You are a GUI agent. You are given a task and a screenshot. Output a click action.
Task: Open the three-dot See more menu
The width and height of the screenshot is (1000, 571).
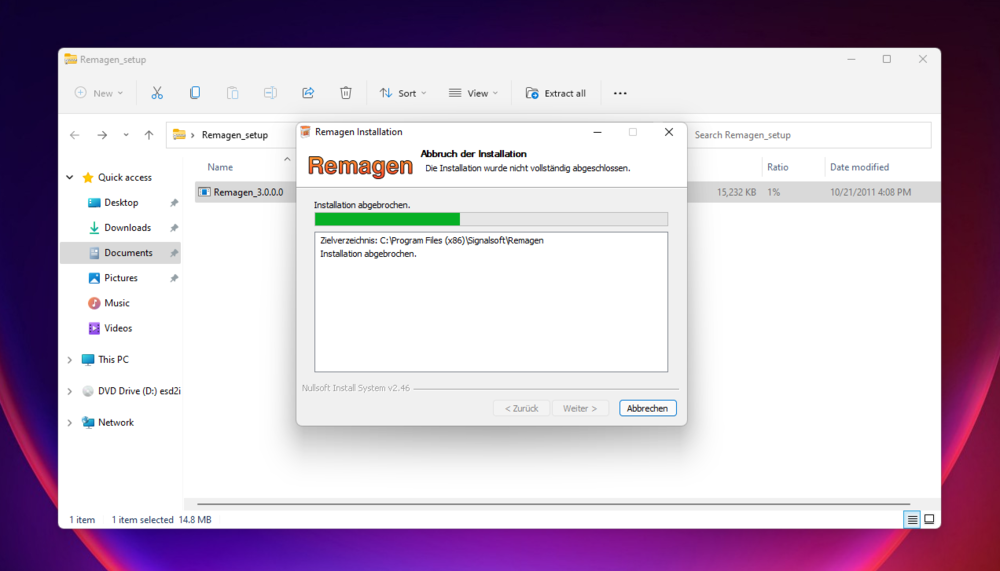point(620,93)
